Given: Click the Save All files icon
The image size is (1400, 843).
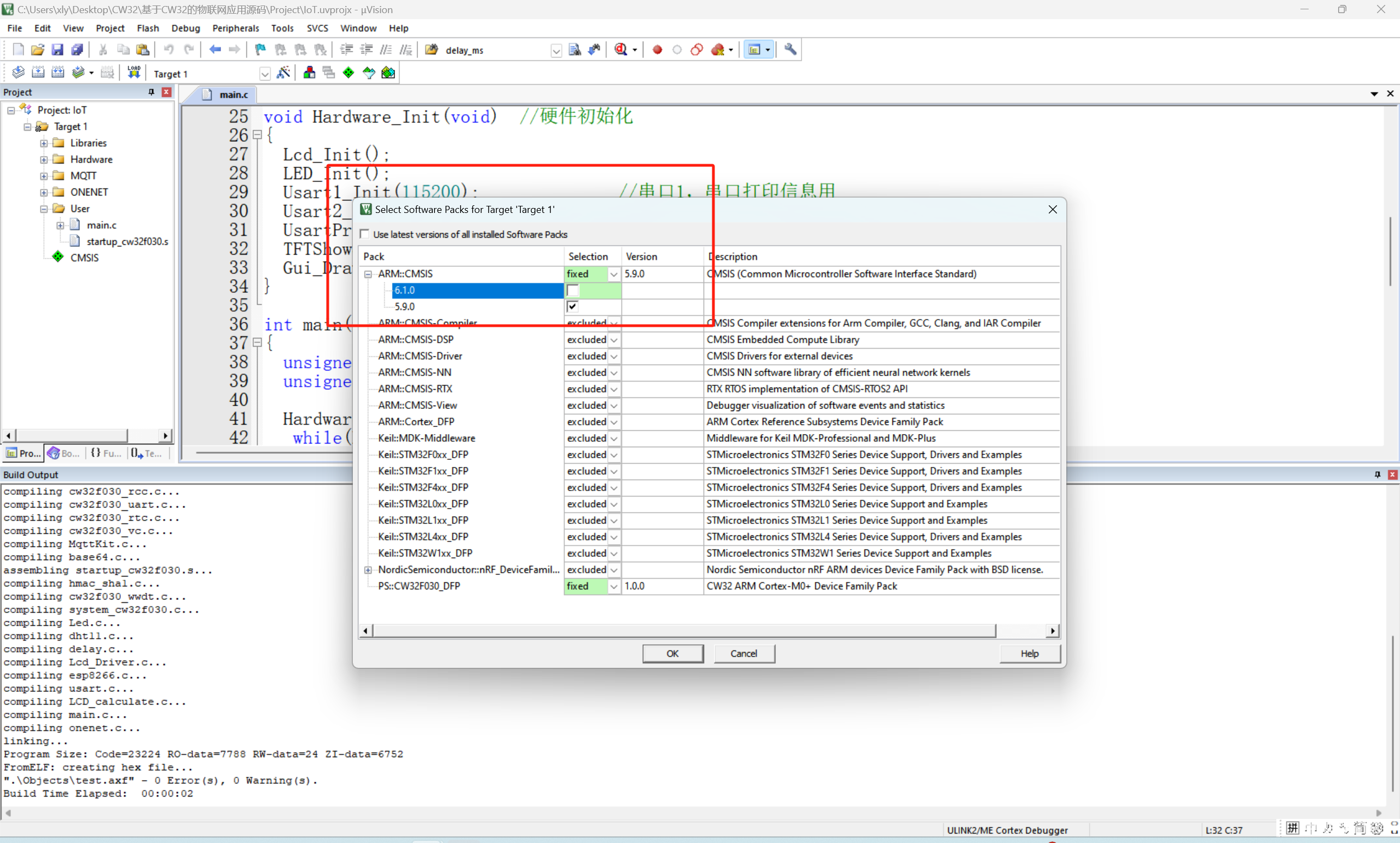Looking at the screenshot, I should (x=77, y=50).
